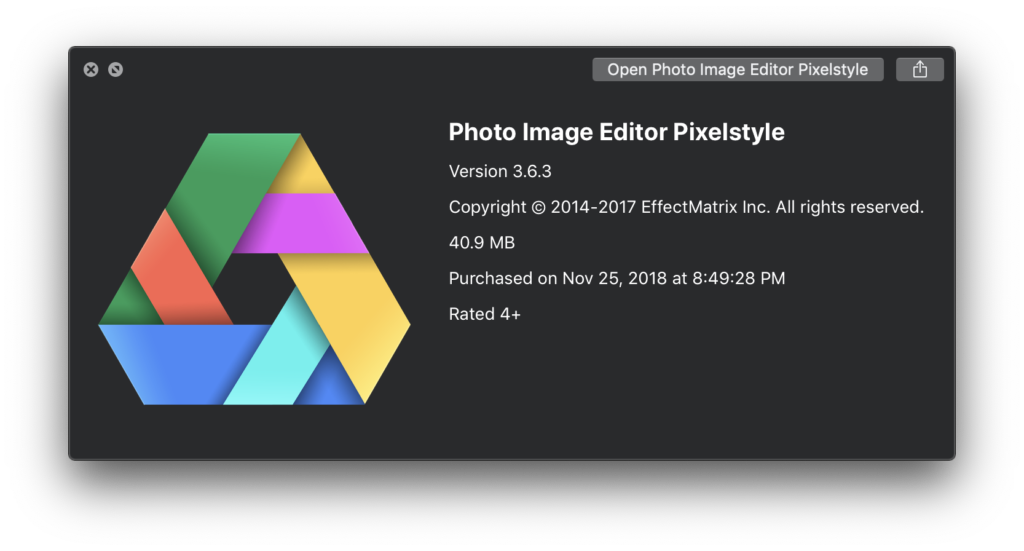
Task: Click the purple band of Pixelstyle logo
Action: point(304,223)
